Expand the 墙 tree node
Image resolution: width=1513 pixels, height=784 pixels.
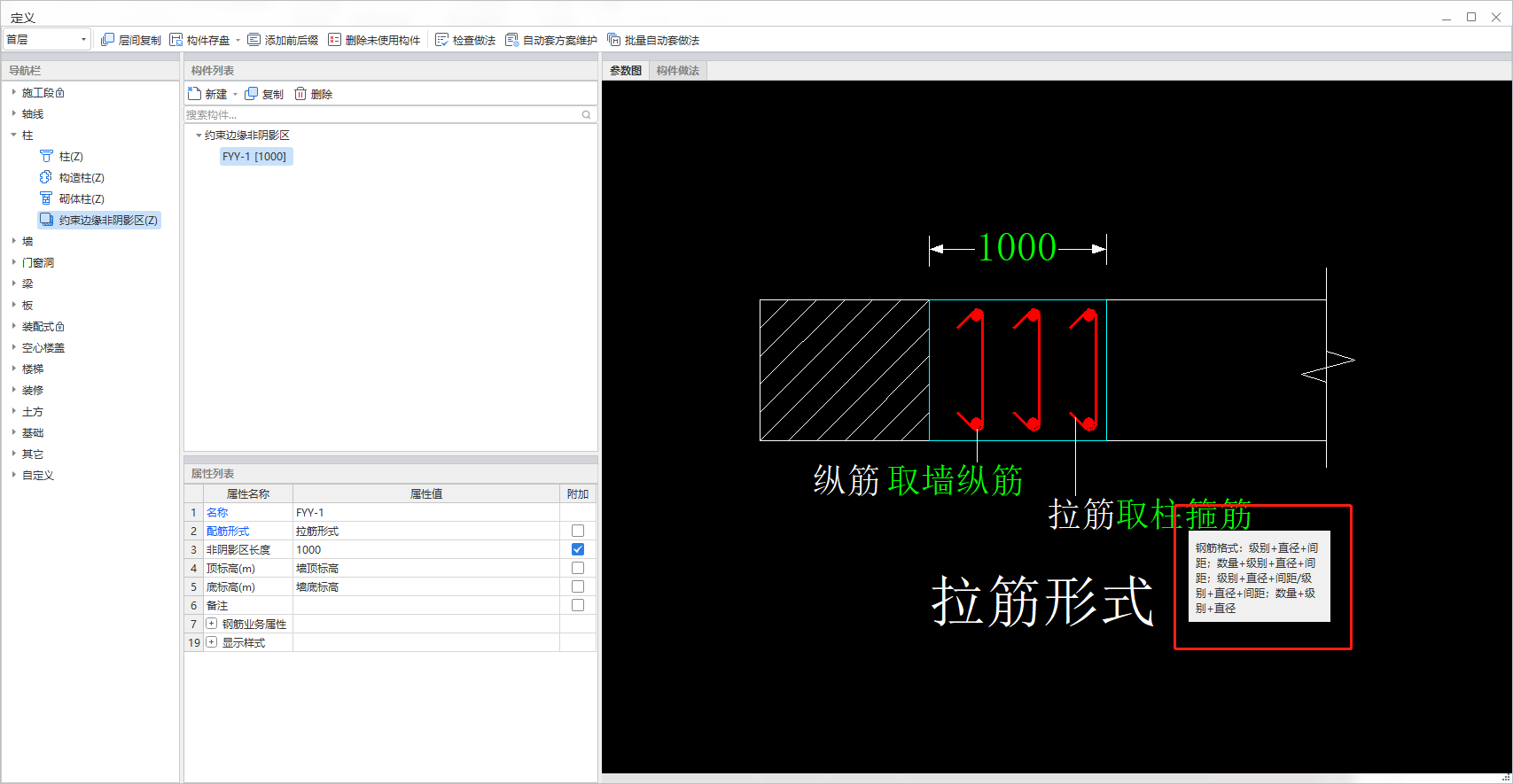(x=13, y=241)
